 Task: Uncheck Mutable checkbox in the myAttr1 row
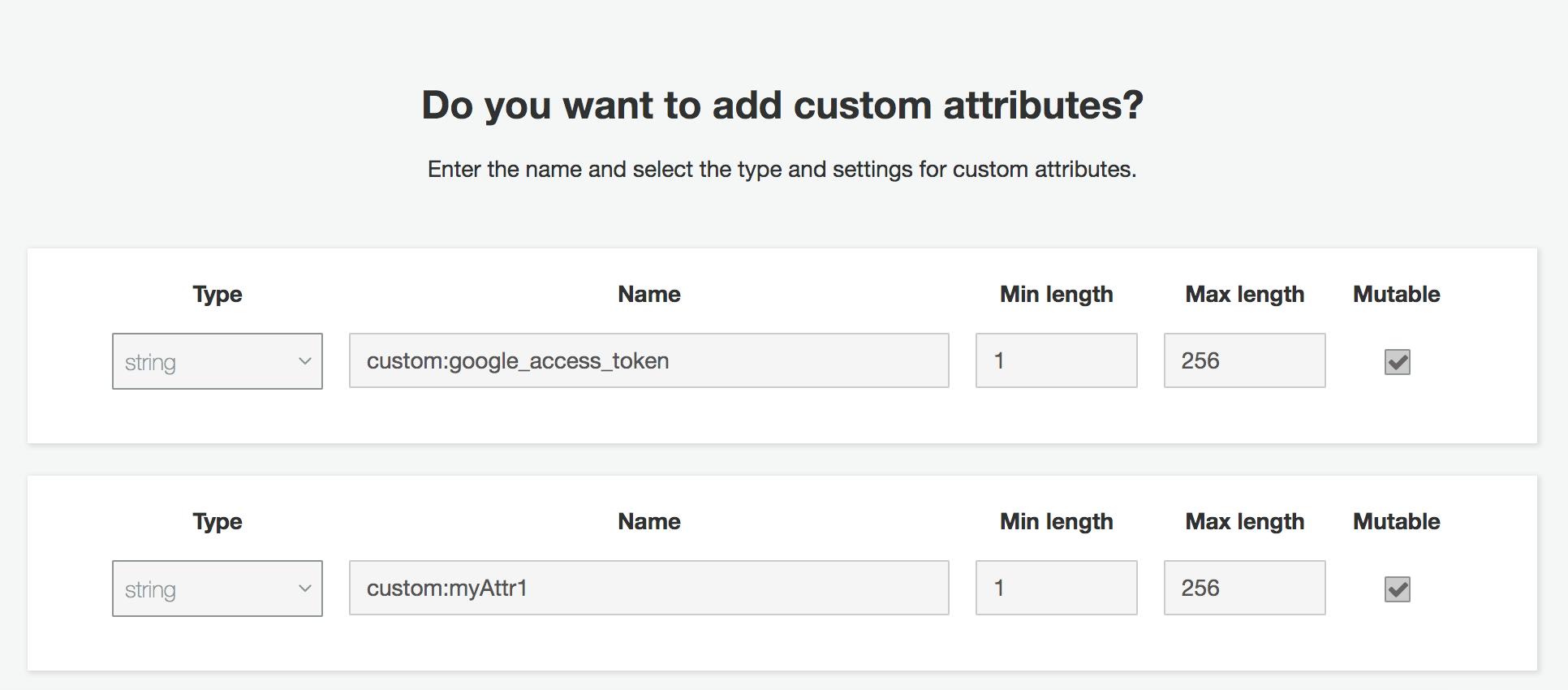[x=1397, y=589]
